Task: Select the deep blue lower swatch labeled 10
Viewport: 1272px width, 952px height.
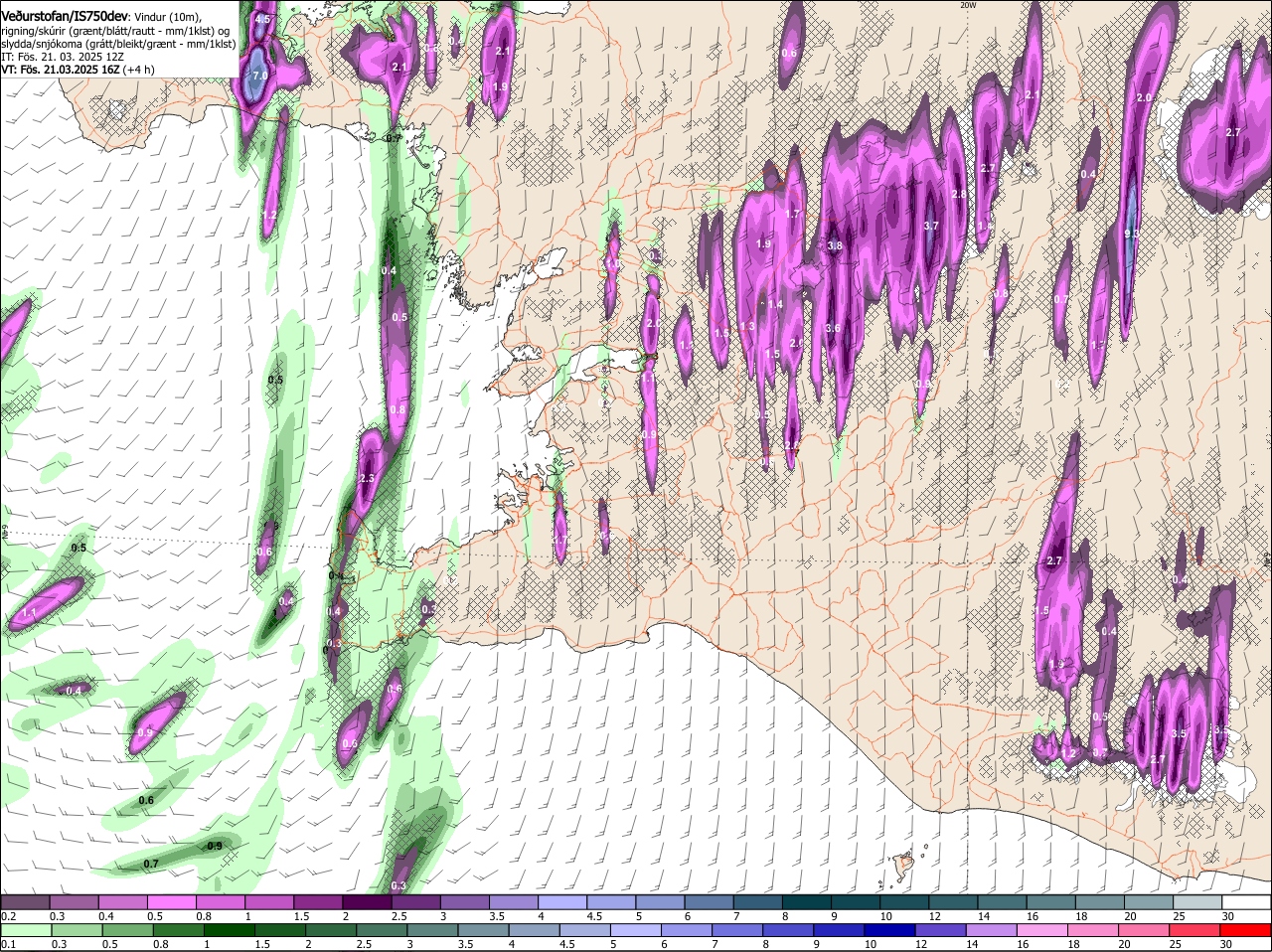Action: pyautogui.click(x=891, y=930)
